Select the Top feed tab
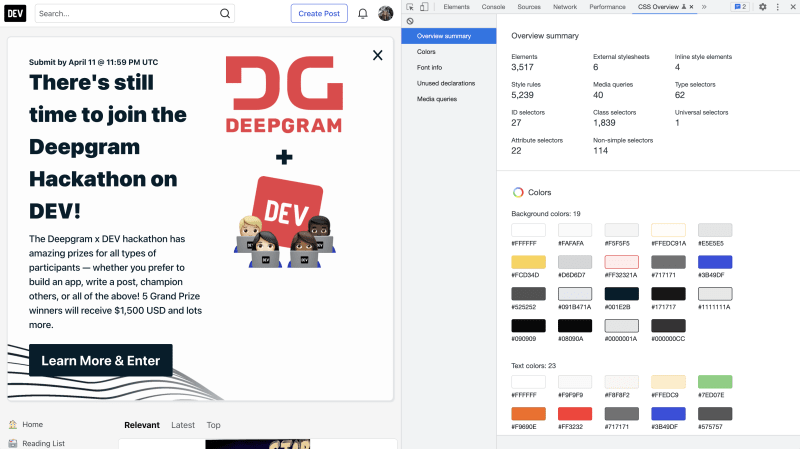Image resolution: width=800 pixels, height=449 pixels. (x=213, y=425)
